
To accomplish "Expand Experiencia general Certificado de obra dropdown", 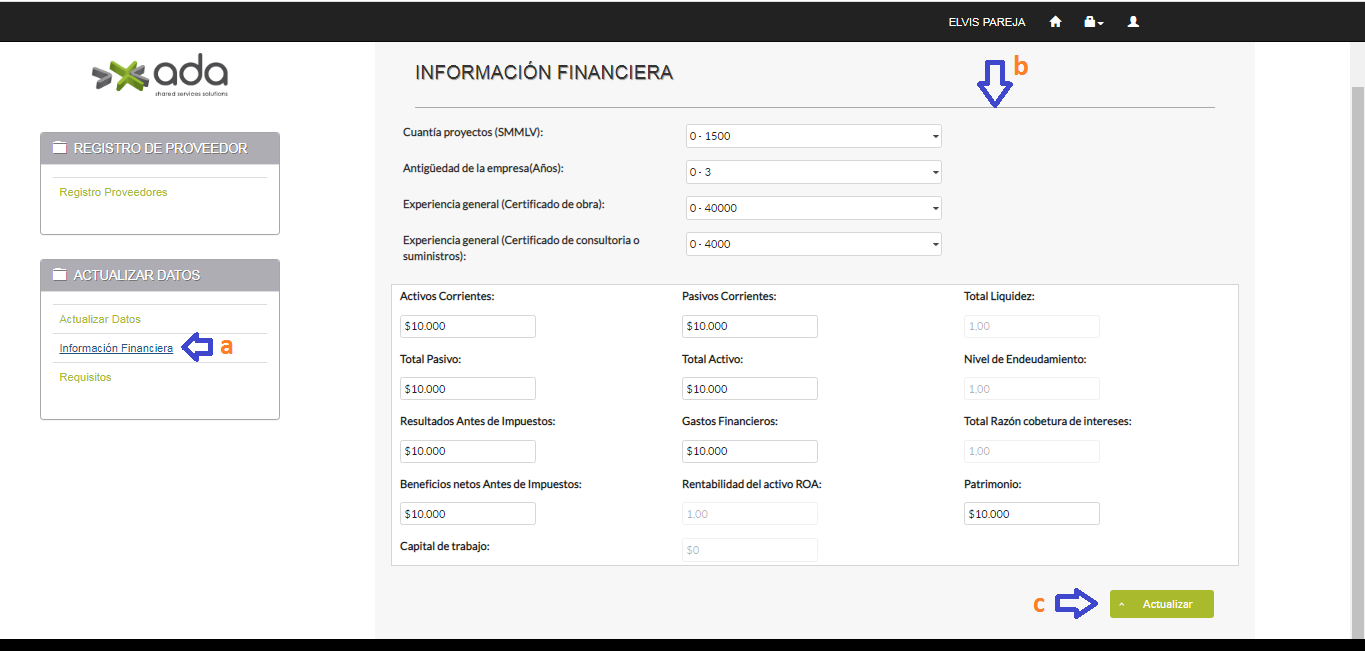I will [x=813, y=208].
